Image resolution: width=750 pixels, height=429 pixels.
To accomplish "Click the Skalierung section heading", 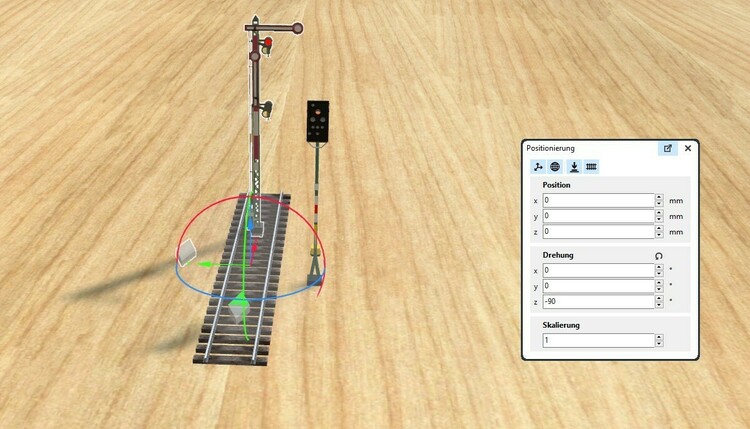I will (x=561, y=325).
